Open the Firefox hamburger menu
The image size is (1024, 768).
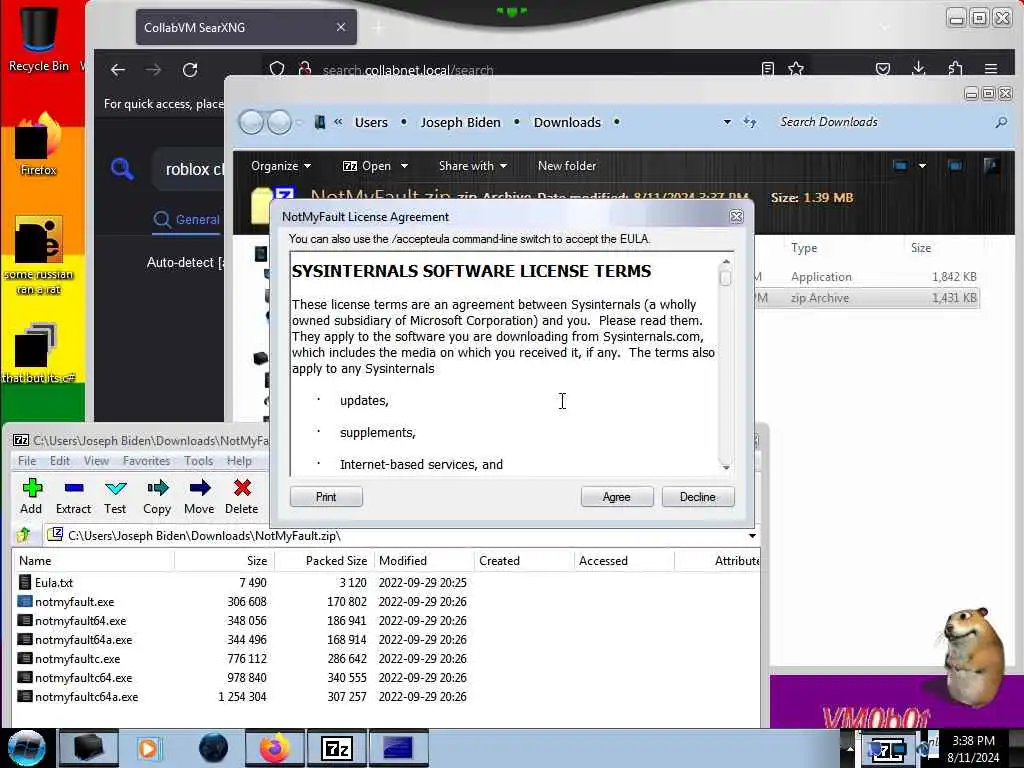tap(991, 69)
